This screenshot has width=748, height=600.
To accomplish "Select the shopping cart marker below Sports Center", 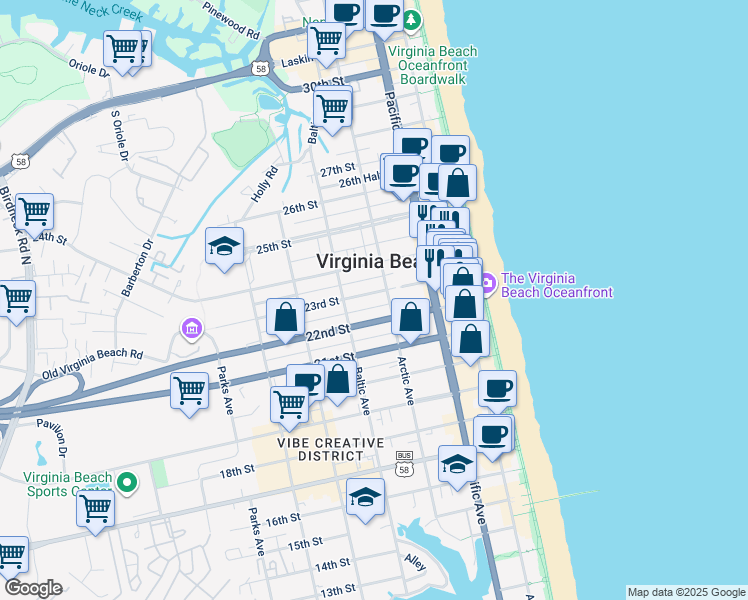I will coord(95,512).
